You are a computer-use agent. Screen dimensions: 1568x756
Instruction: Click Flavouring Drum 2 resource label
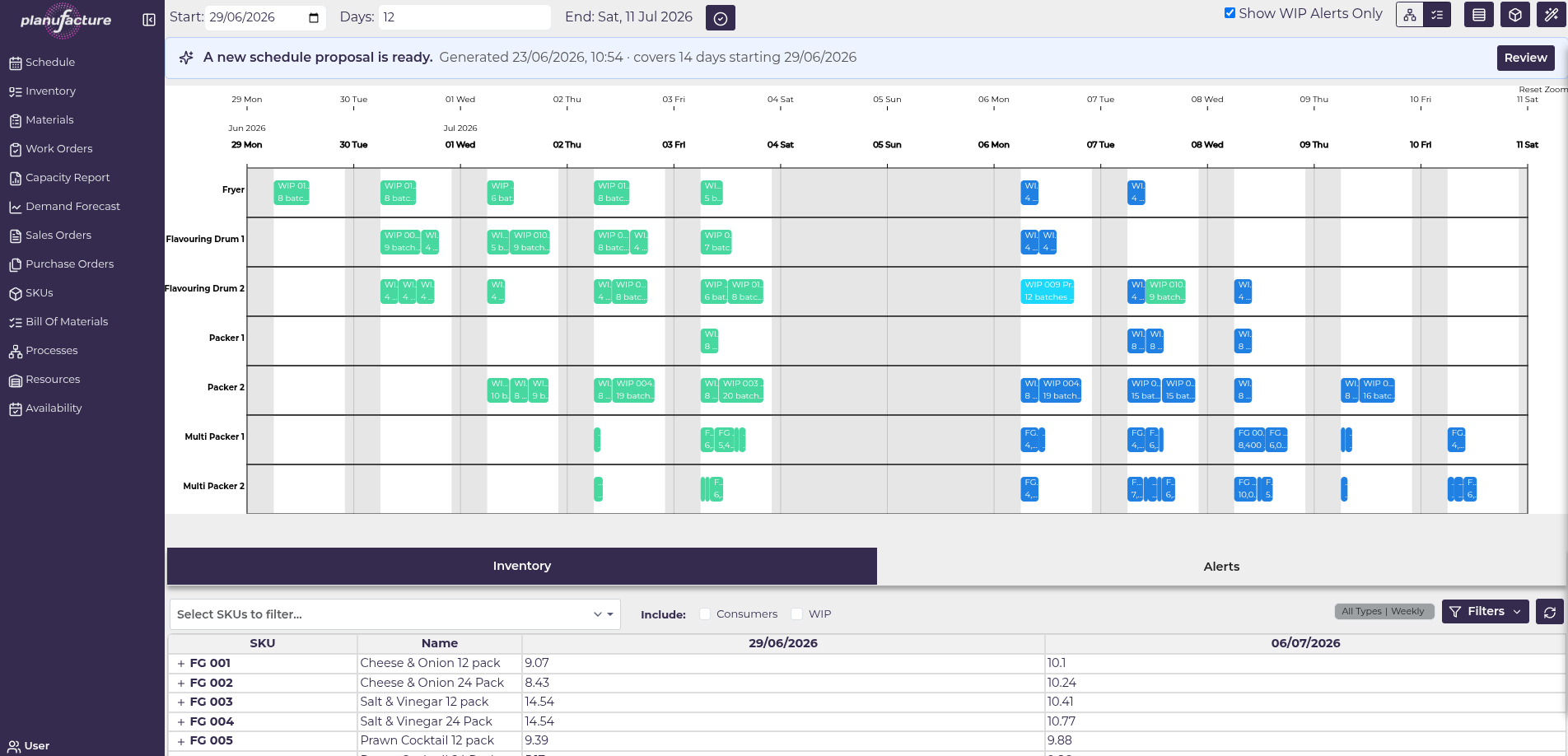click(205, 289)
